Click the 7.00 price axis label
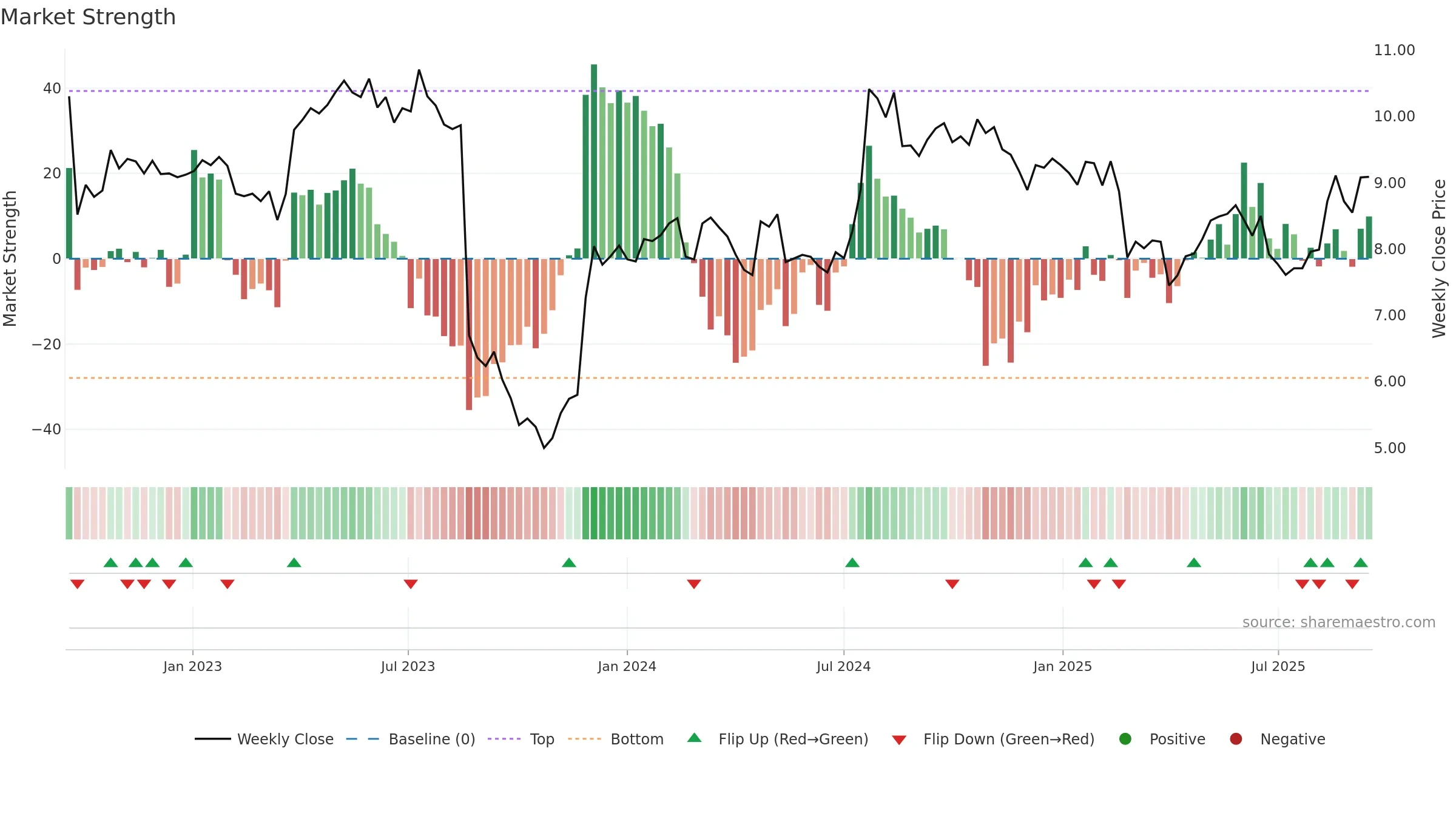Viewport: 1456px width, 819px height. tap(1389, 315)
